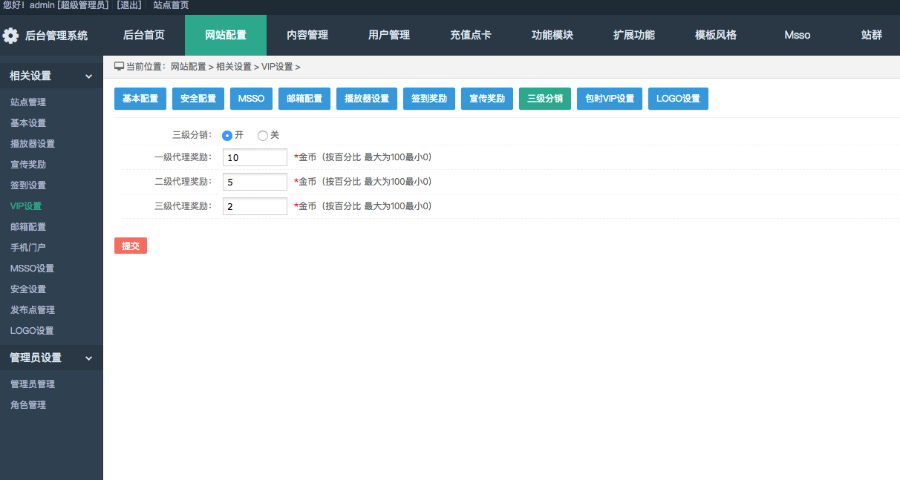Click the 二级代理奖励 field label
This screenshot has height=480, width=900.
pos(183,181)
